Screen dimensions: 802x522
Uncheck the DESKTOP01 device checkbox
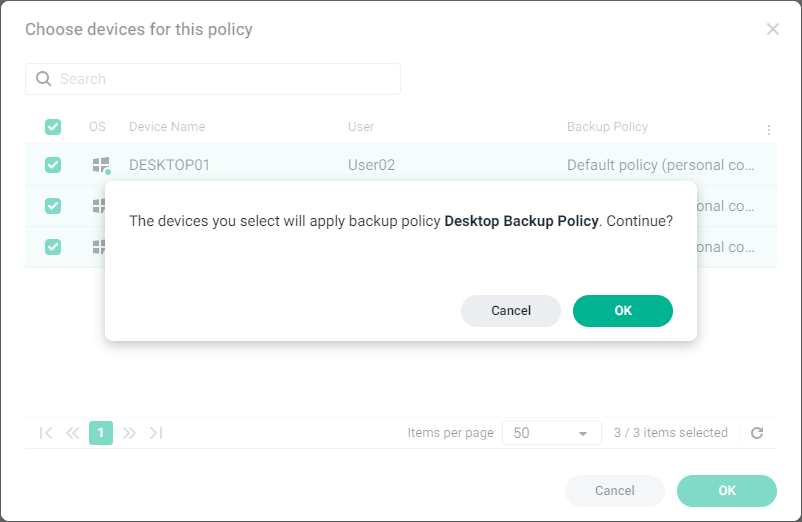53,165
